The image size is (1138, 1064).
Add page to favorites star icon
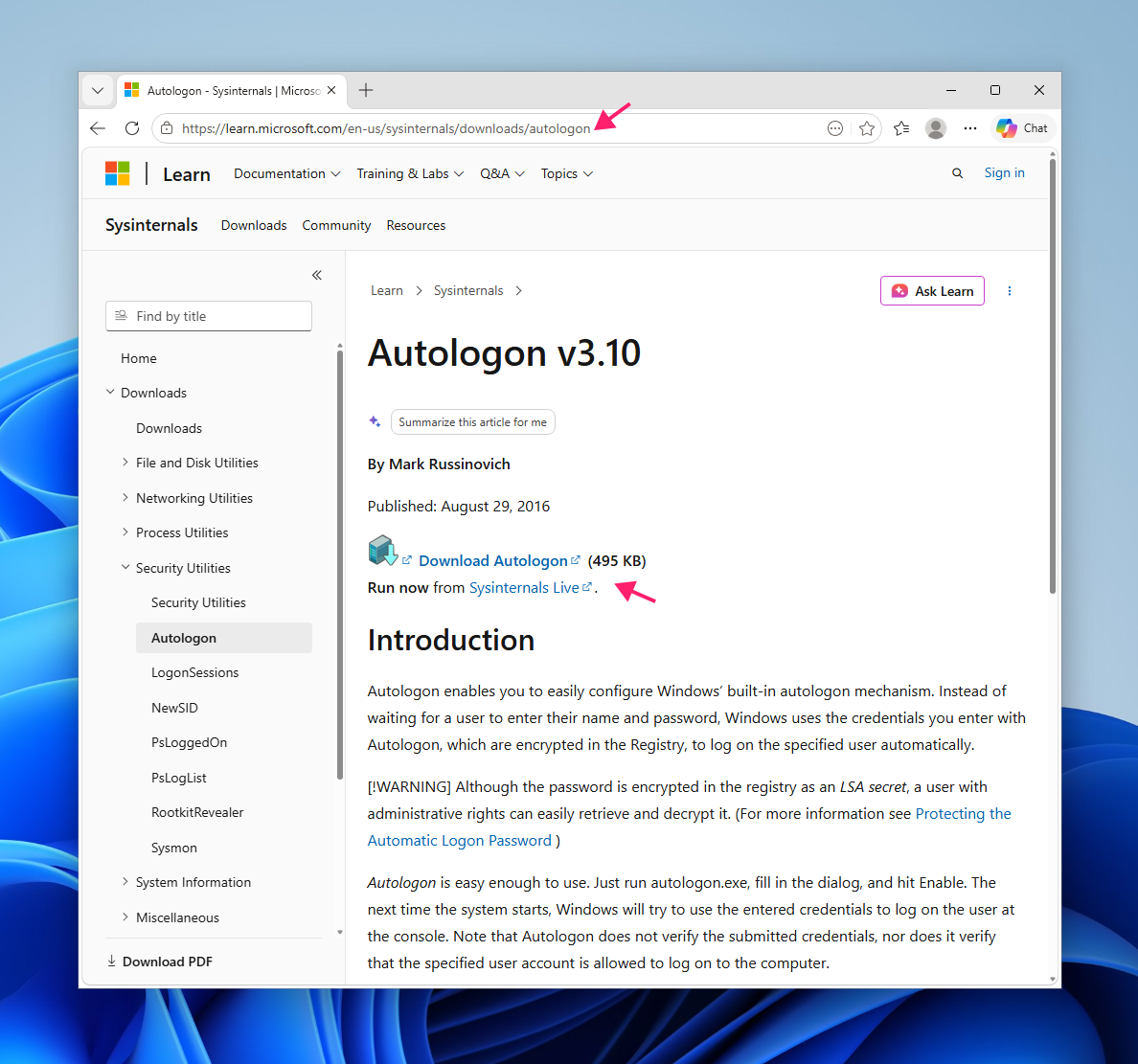(867, 128)
